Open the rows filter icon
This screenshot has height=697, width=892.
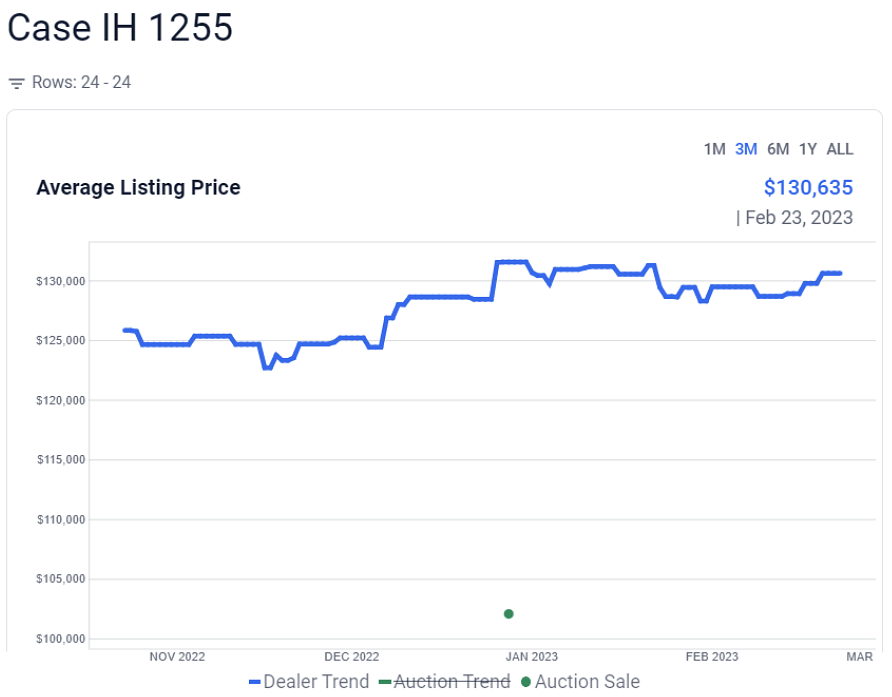pyautogui.click(x=16, y=83)
